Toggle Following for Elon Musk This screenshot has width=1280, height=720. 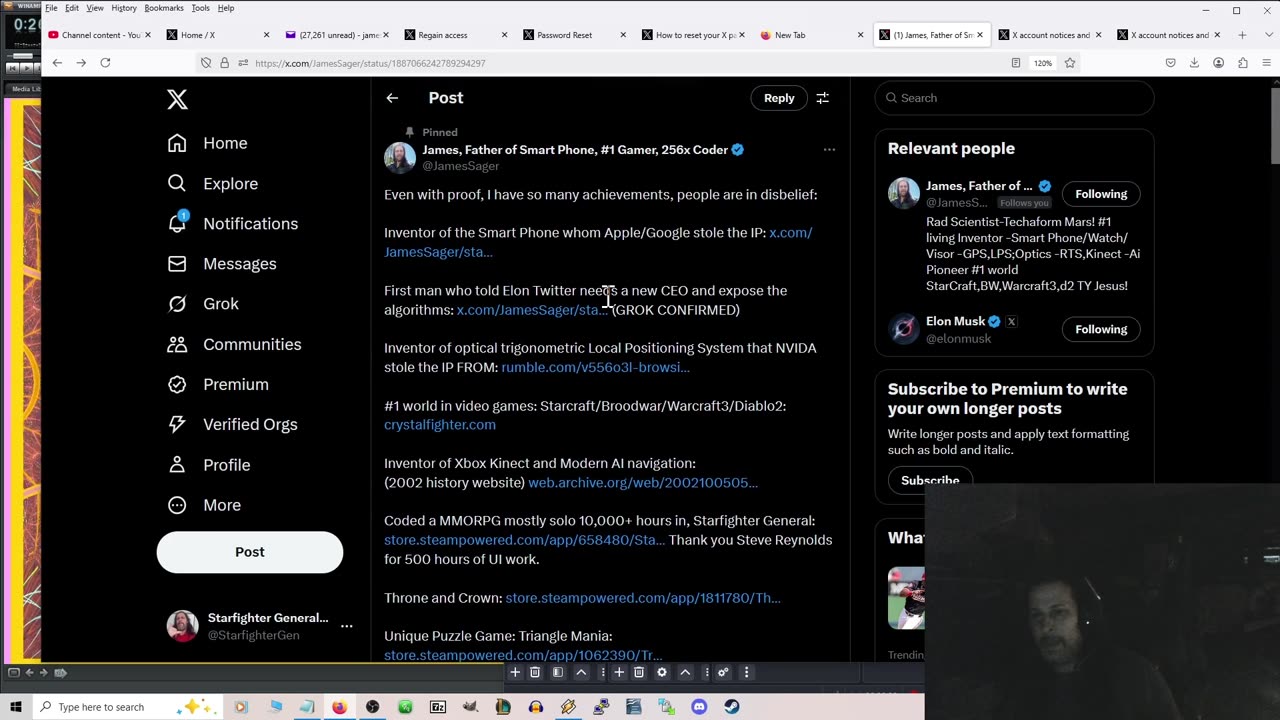[1101, 329]
